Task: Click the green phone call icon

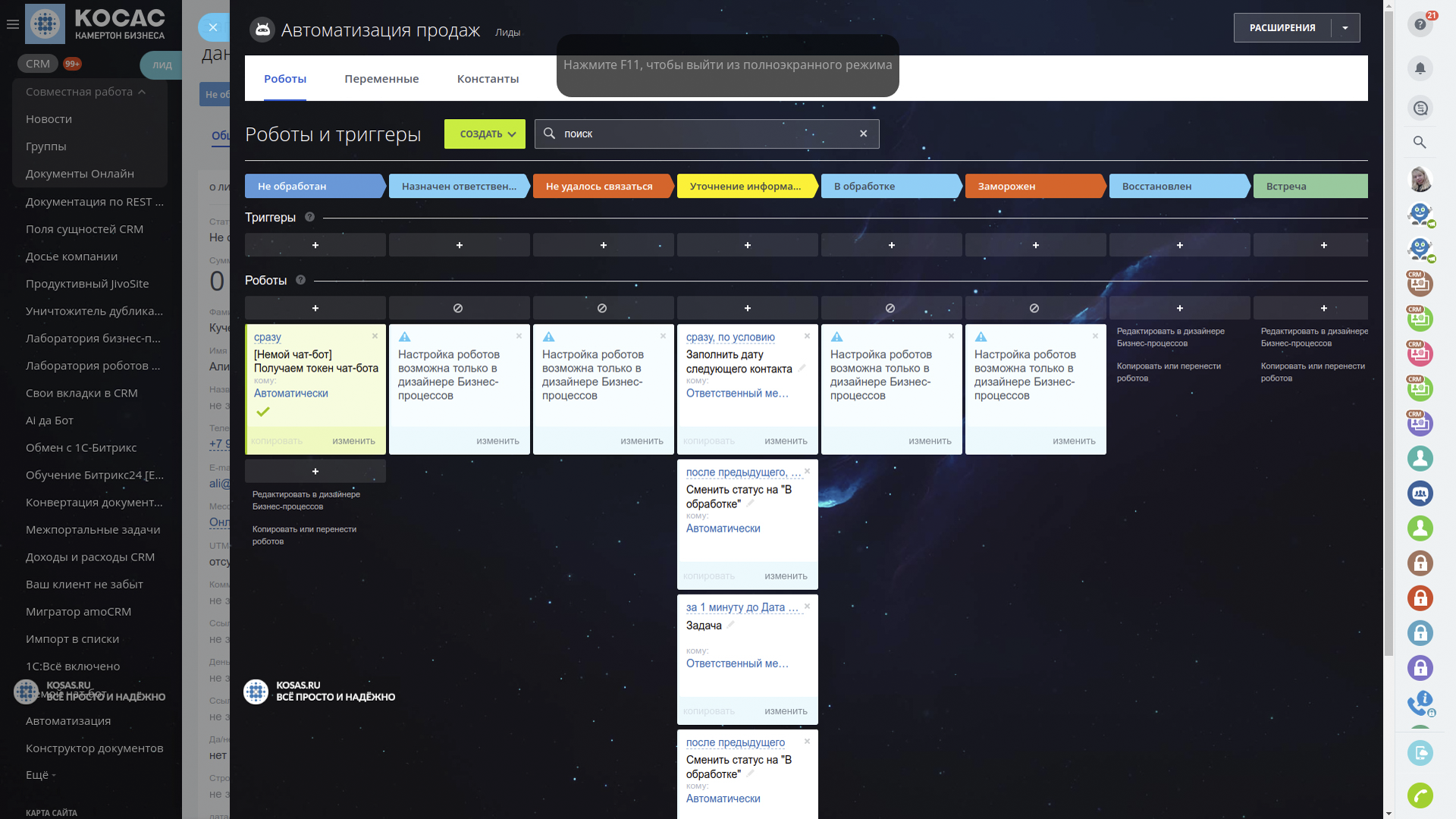Action: [x=1420, y=795]
